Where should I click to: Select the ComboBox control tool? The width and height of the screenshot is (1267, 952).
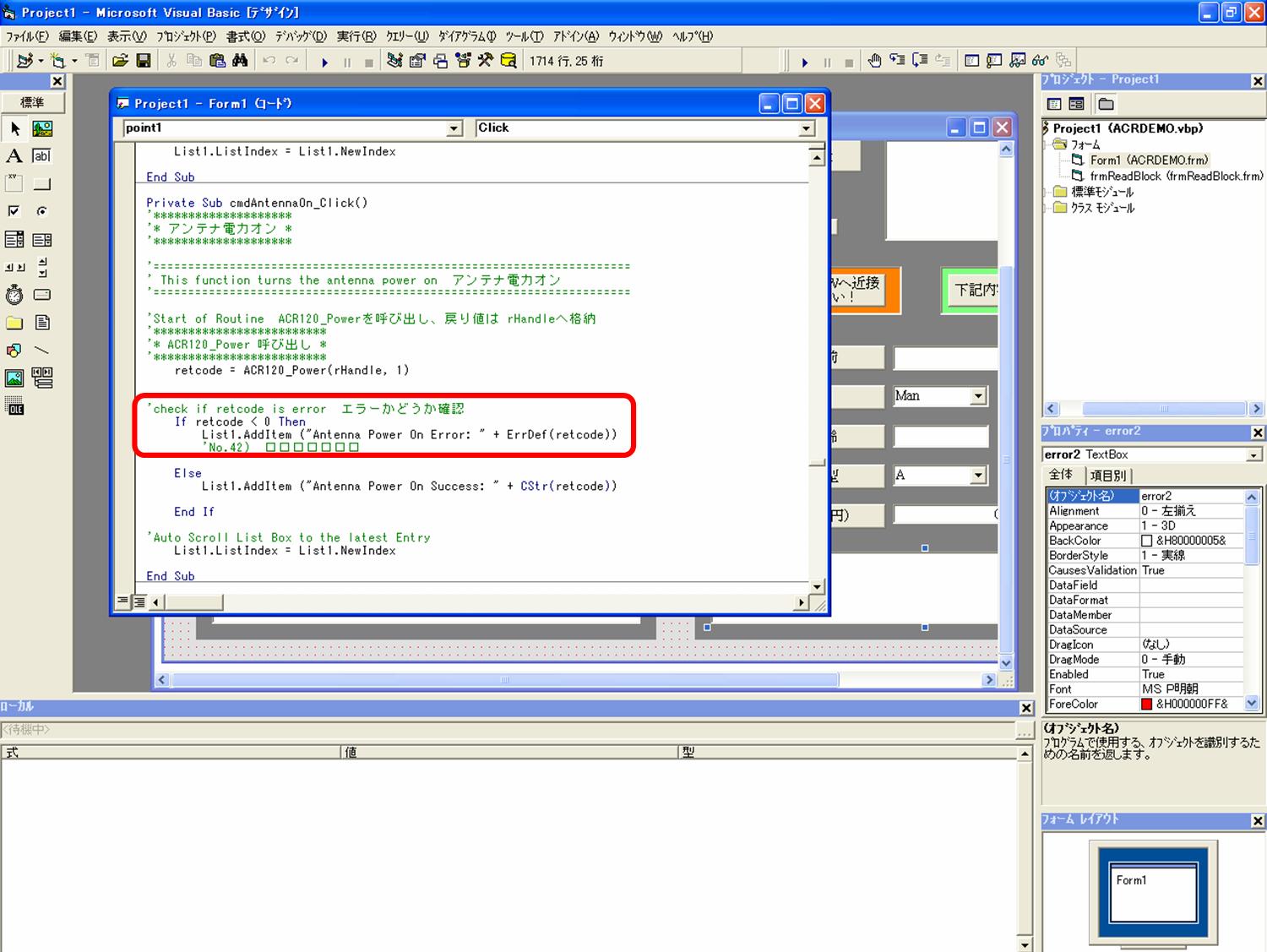tap(14, 240)
